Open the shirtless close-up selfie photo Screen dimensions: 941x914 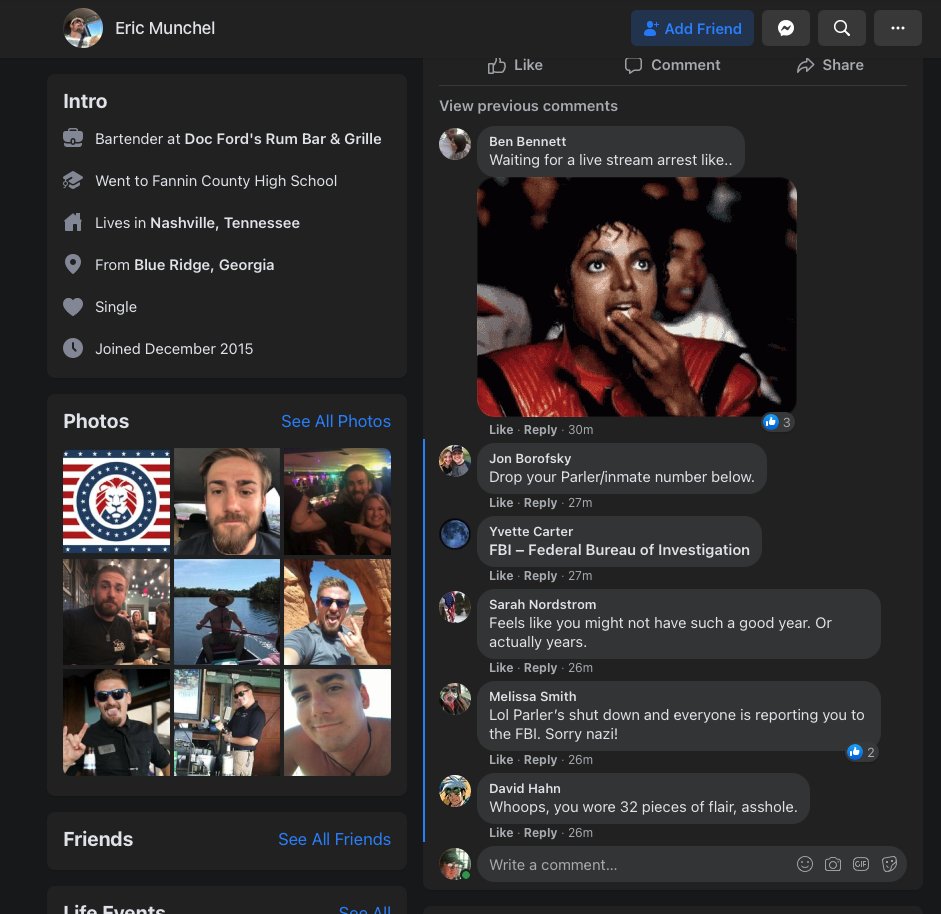337,723
